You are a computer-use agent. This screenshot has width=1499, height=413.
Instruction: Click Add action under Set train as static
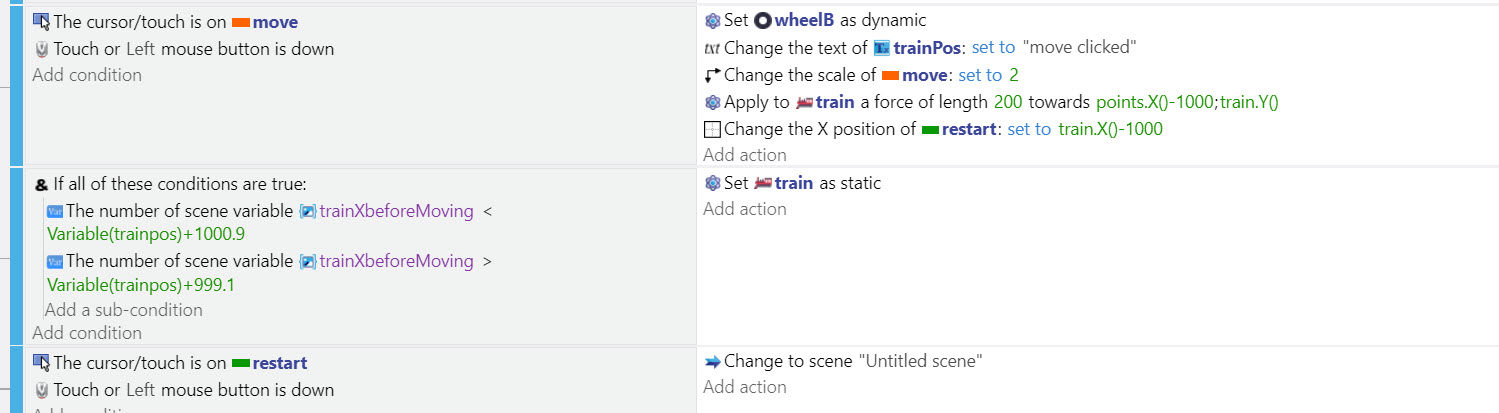click(745, 209)
